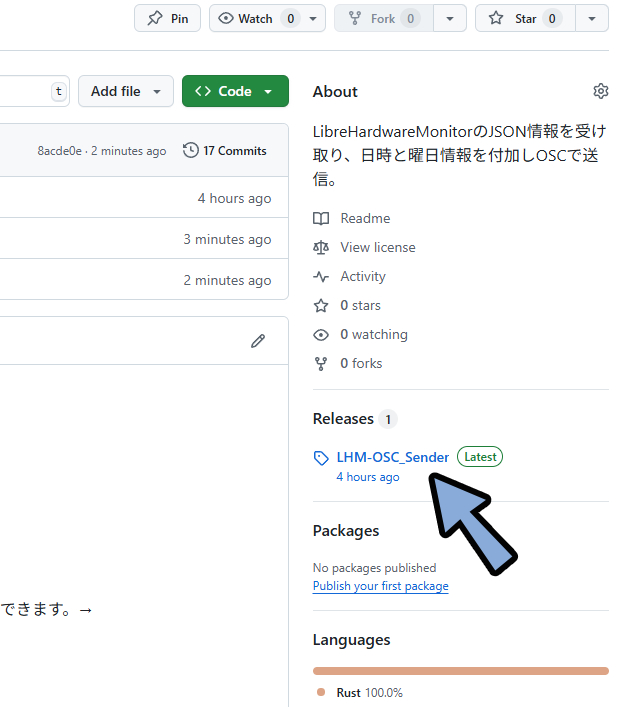Open the LHM-OSC_Sender release
Viewport: 643px width, 707px height.
pyautogui.click(x=393, y=457)
